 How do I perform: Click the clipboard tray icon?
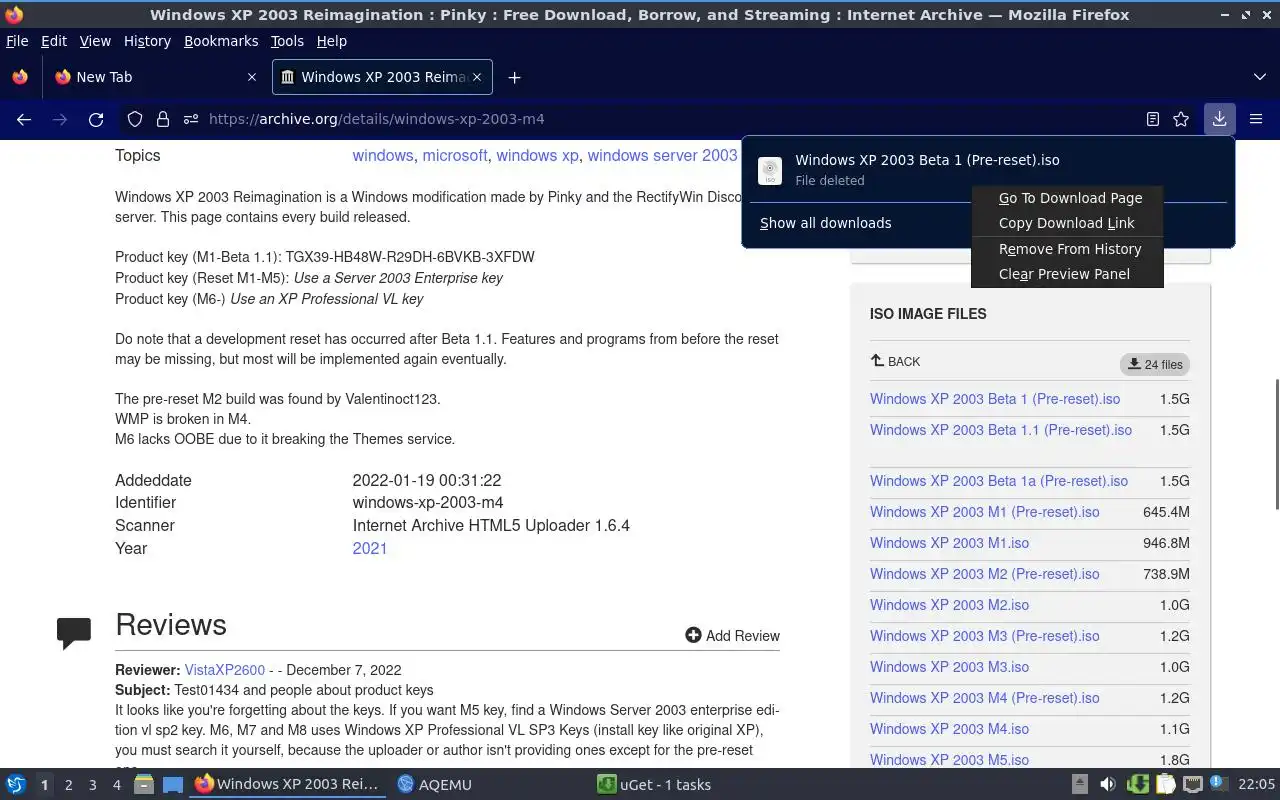(1165, 784)
